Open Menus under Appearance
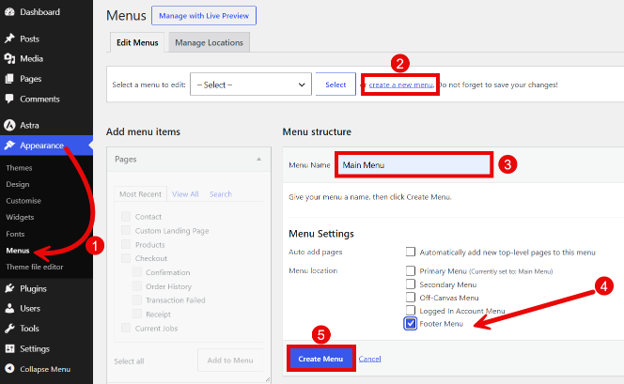 [x=18, y=251]
